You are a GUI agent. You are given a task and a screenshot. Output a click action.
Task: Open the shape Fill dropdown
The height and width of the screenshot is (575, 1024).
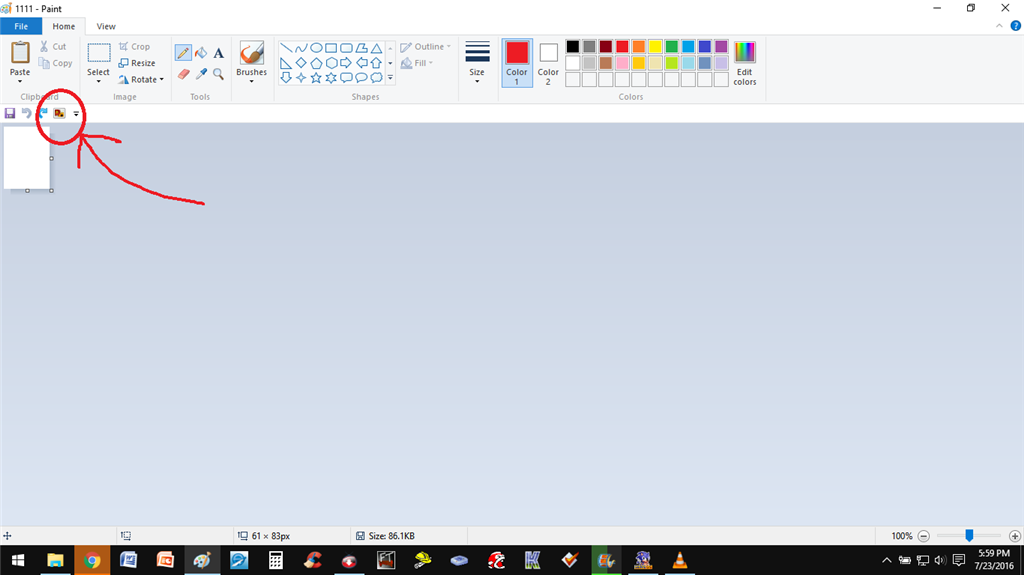(417, 63)
